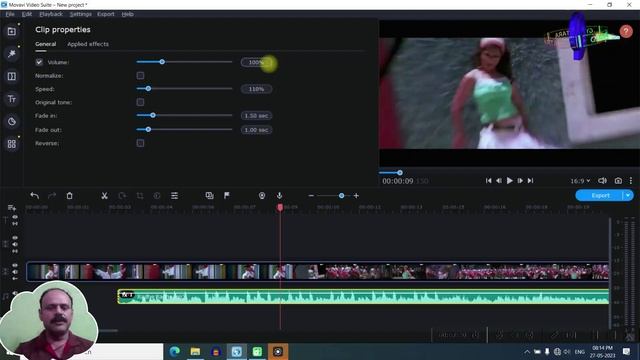Enable the Reverse checkbox
The width and height of the screenshot is (640, 360).
(140, 143)
